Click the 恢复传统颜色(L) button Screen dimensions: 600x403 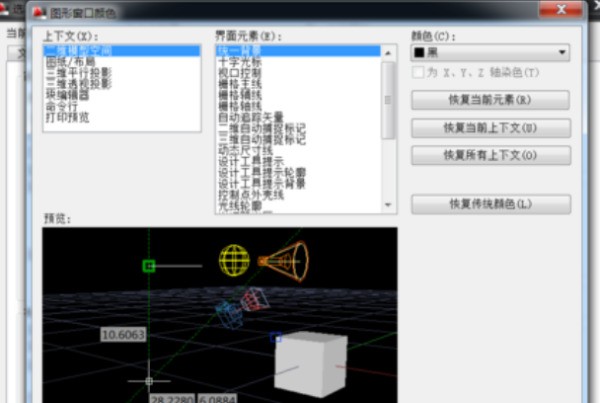click(x=491, y=204)
